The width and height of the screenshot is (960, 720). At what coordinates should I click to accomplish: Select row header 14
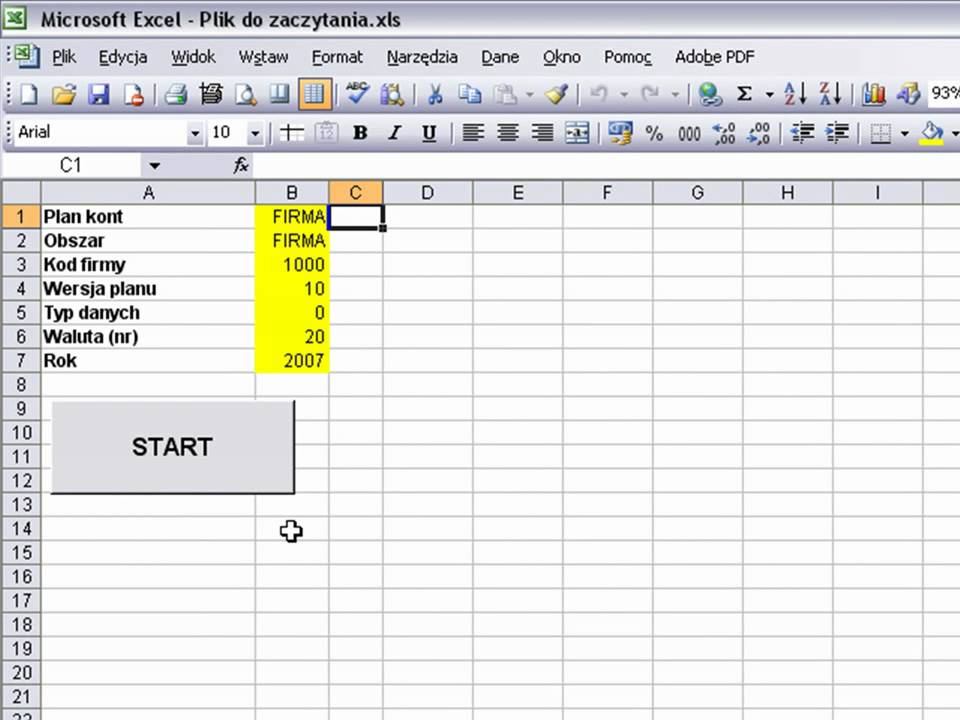[x=21, y=528]
